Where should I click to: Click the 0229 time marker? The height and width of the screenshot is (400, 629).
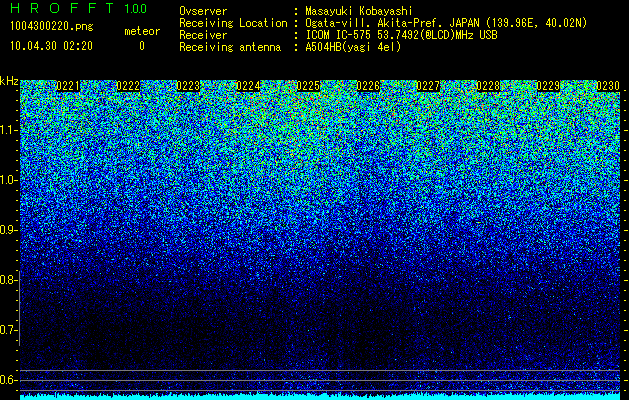pos(548,86)
